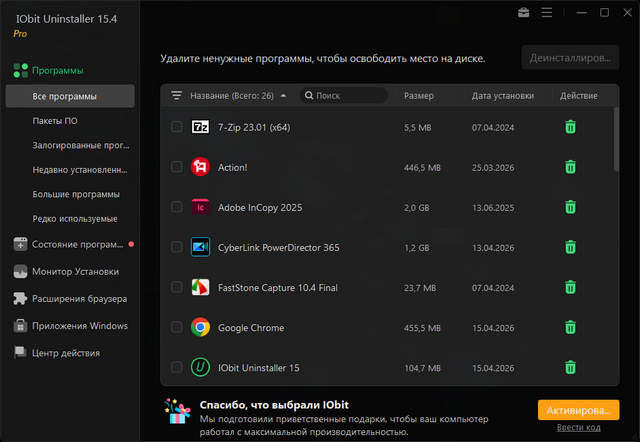The width and height of the screenshot is (640, 442).
Task: Click the Программы section label
Action: pos(58,71)
